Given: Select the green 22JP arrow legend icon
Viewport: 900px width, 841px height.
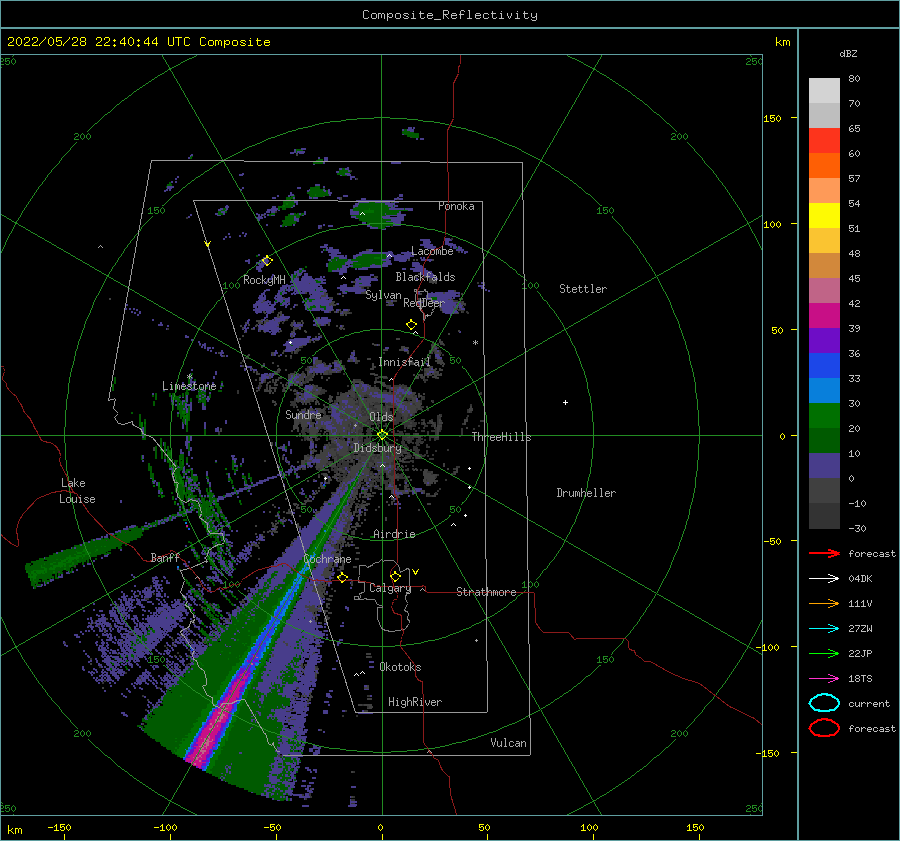Looking at the screenshot, I should click(824, 653).
